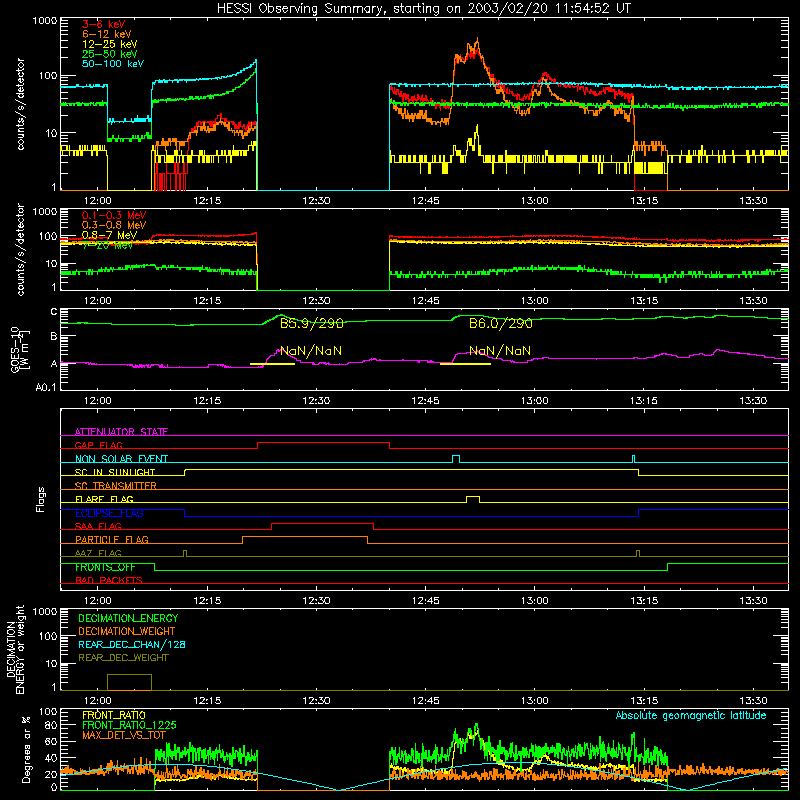Viewport: 800px width, 800px height.
Task: Select the SAA_FLAG label
Action: click(x=98, y=526)
